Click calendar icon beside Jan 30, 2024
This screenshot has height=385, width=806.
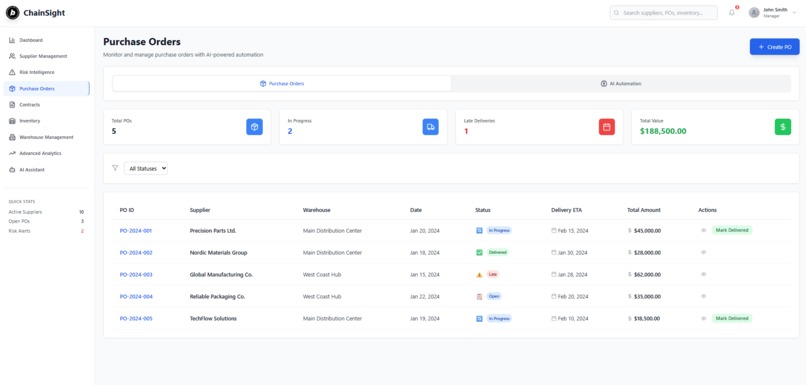coord(554,252)
